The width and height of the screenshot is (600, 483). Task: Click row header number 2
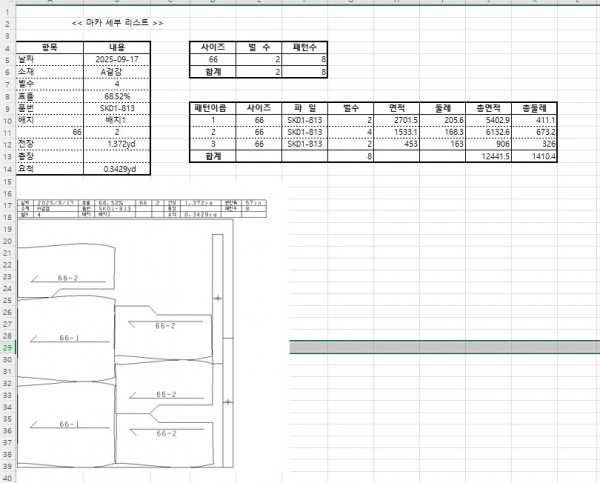[x=7, y=22]
